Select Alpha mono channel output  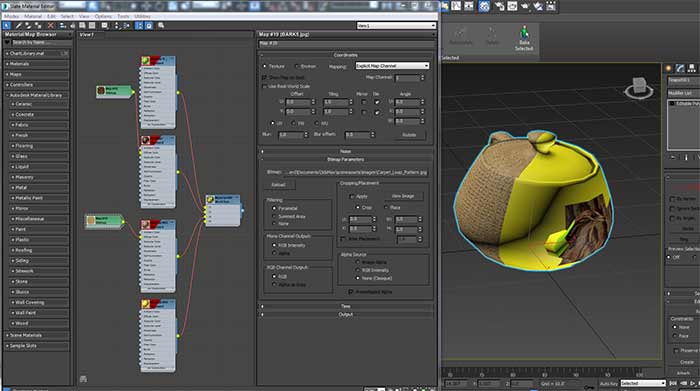click(274, 253)
